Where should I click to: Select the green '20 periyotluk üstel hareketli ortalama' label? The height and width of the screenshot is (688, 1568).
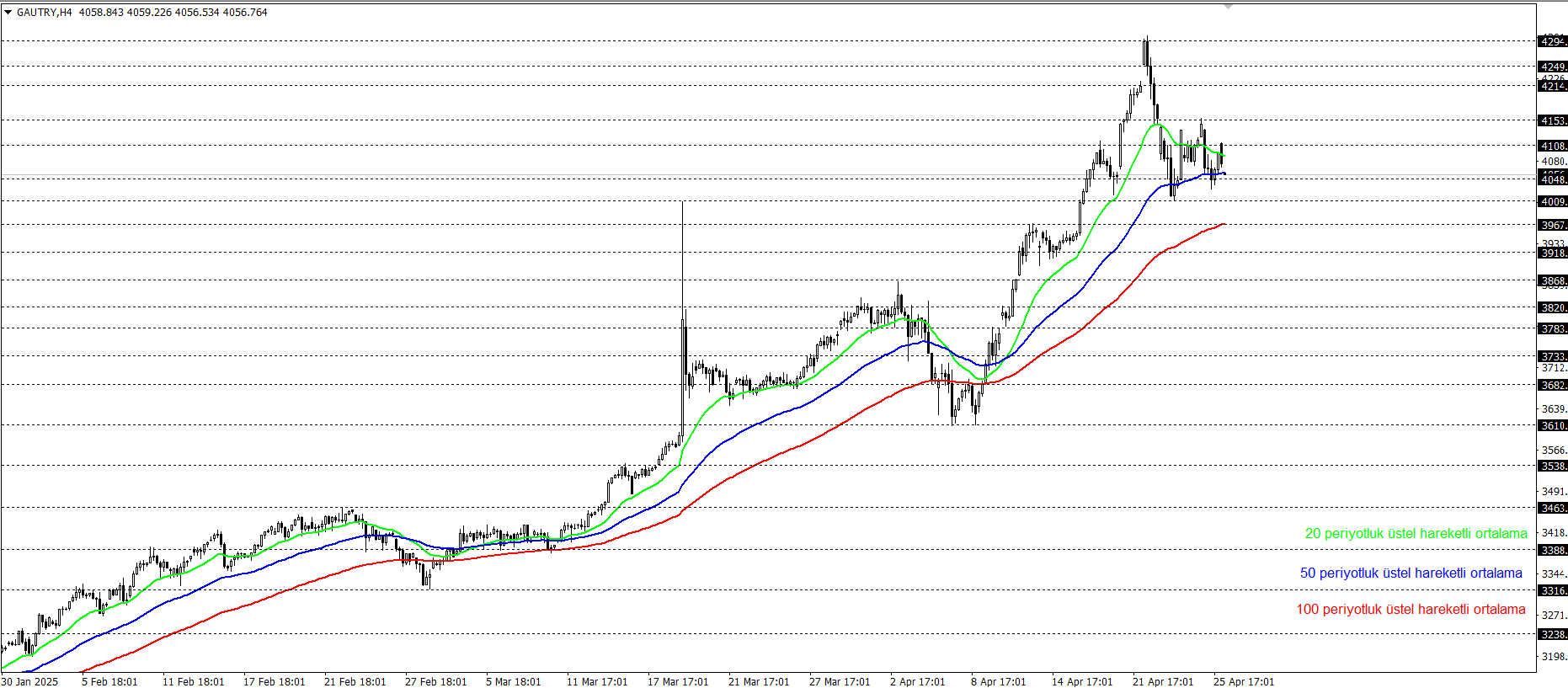[1416, 534]
